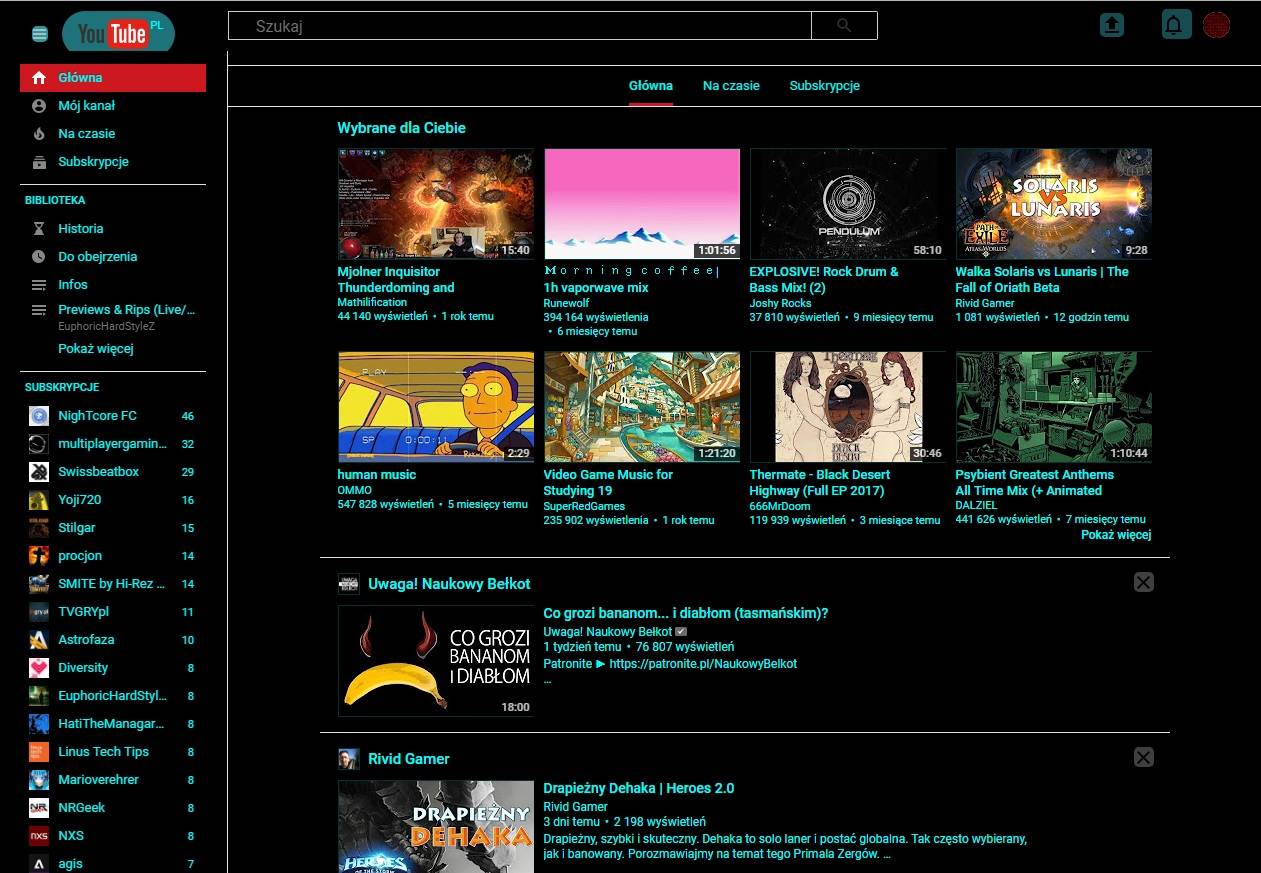Click the Previews & Rips playlist icon
Viewport: 1261px width, 873px height.
[x=39, y=310]
